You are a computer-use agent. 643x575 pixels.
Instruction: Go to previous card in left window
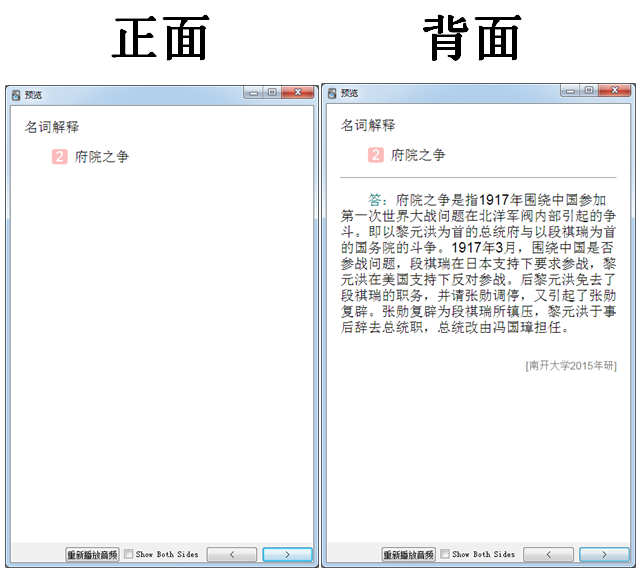[232, 554]
